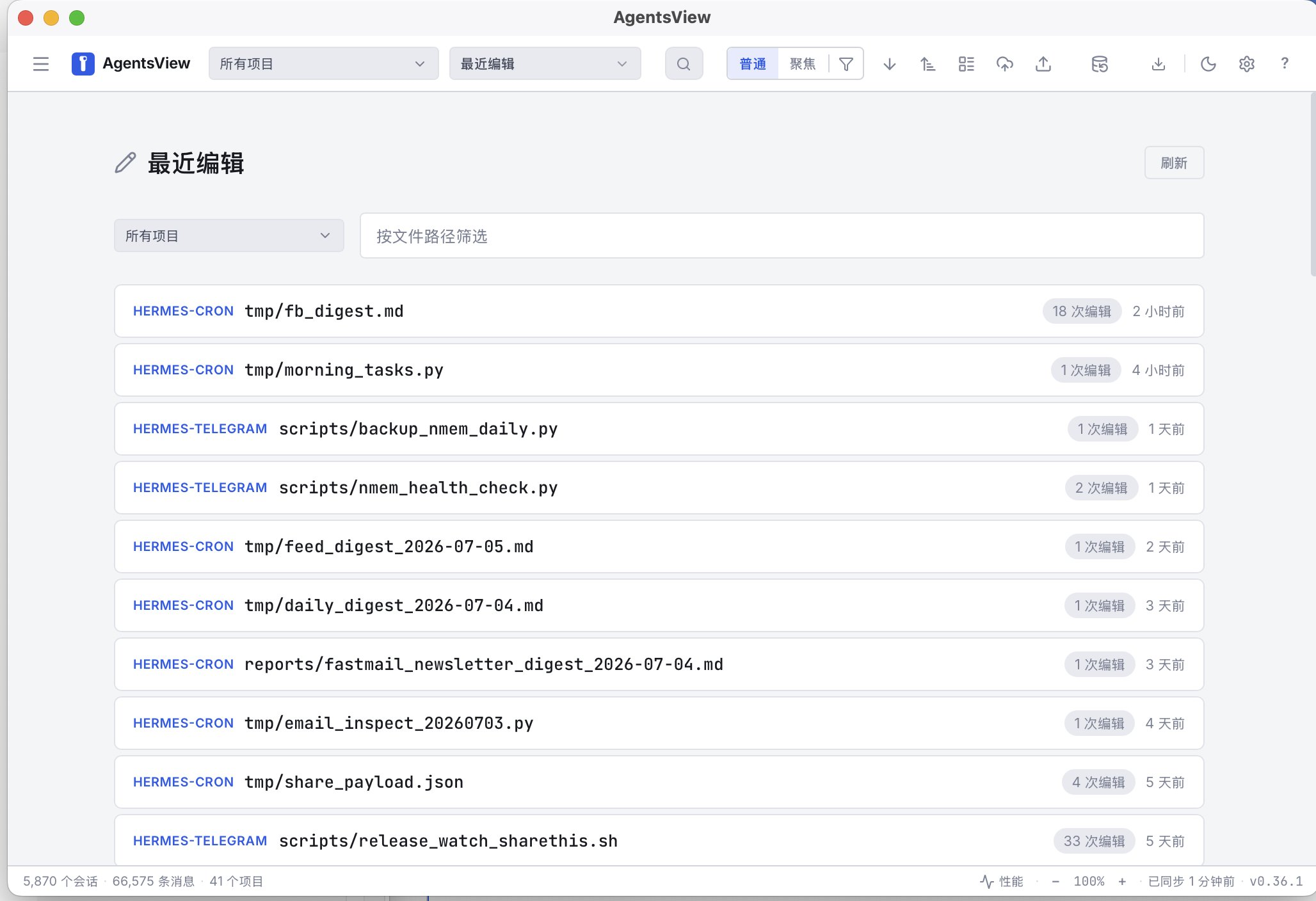The image size is (1316, 901).
Task: Click the yellow window minimize button
Action: point(51,18)
